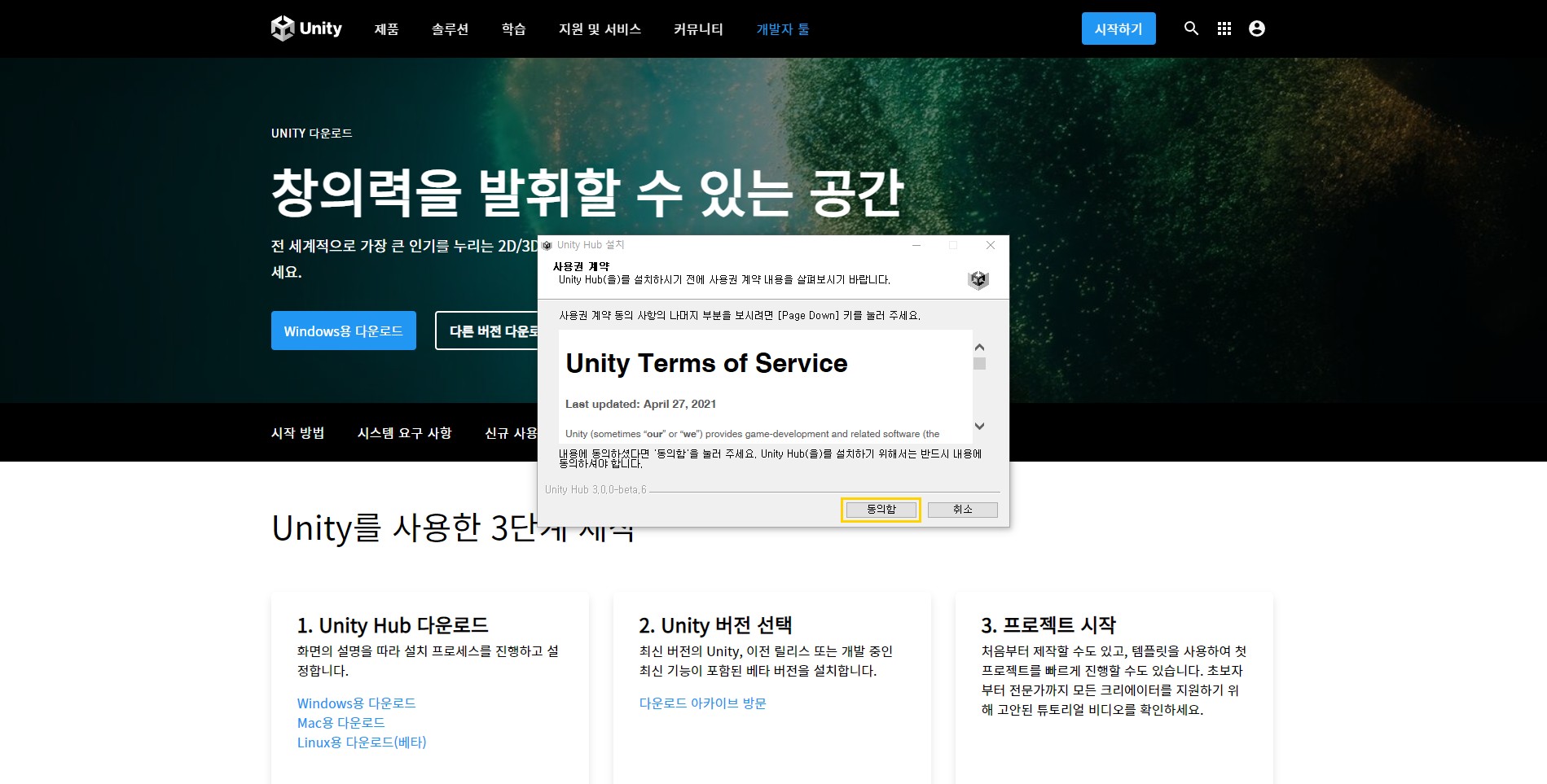The image size is (1547, 784).
Task: Click the '3. 프로젝트 시작' heading
Action: click(x=1048, y=625)
